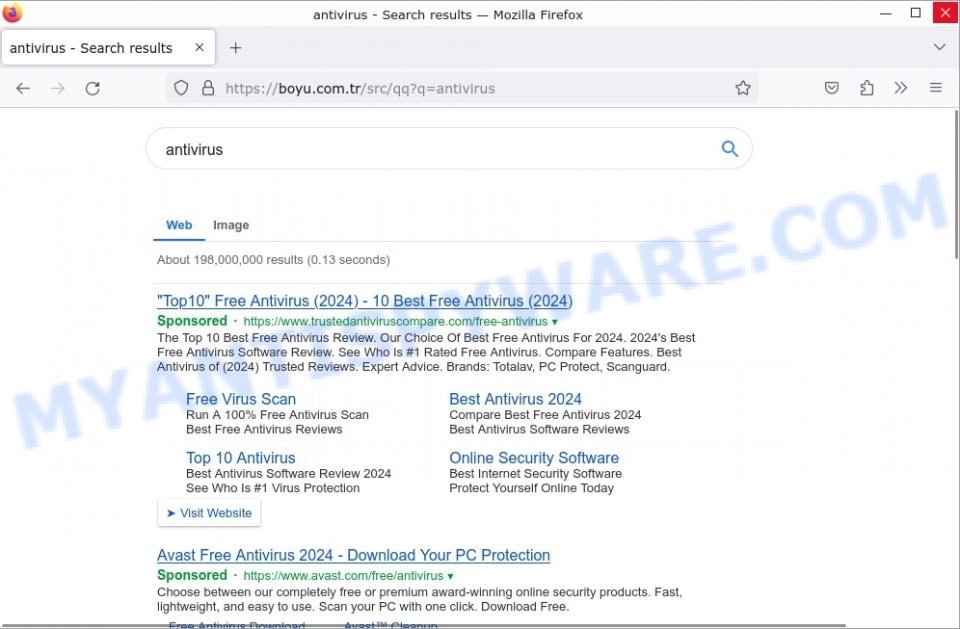The height and width of the screenshot is (629, 960).
Task: Select the Web results tab
Action: click(x=179, y=225)
